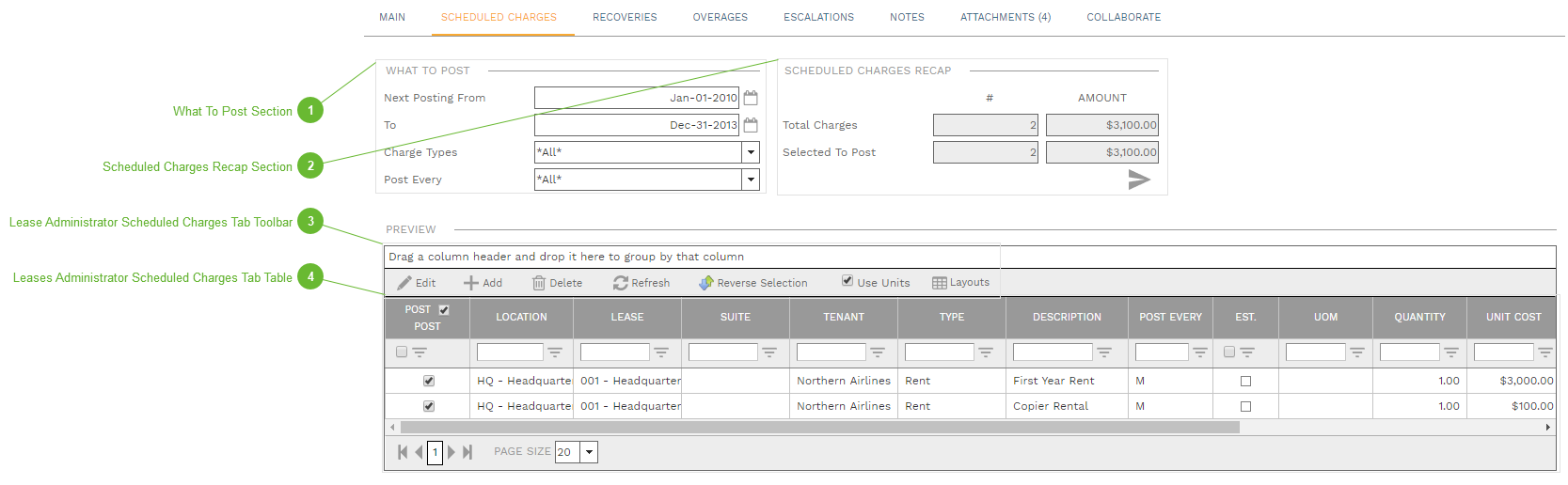
Task: Click the post charges arrow icon
Action: [x=1139, y=180]
